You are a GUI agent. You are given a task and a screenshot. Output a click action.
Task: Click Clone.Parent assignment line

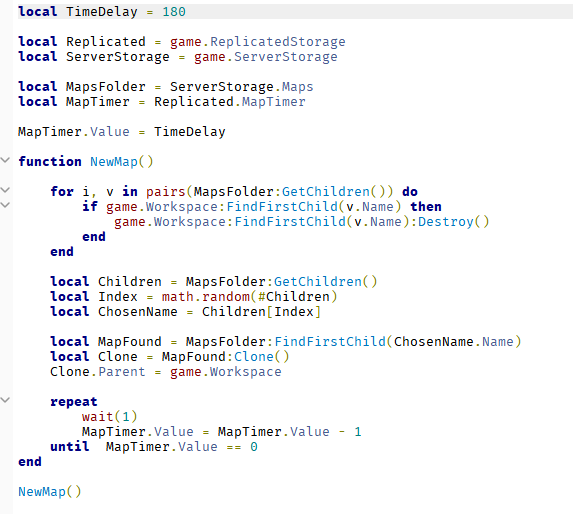166,372
